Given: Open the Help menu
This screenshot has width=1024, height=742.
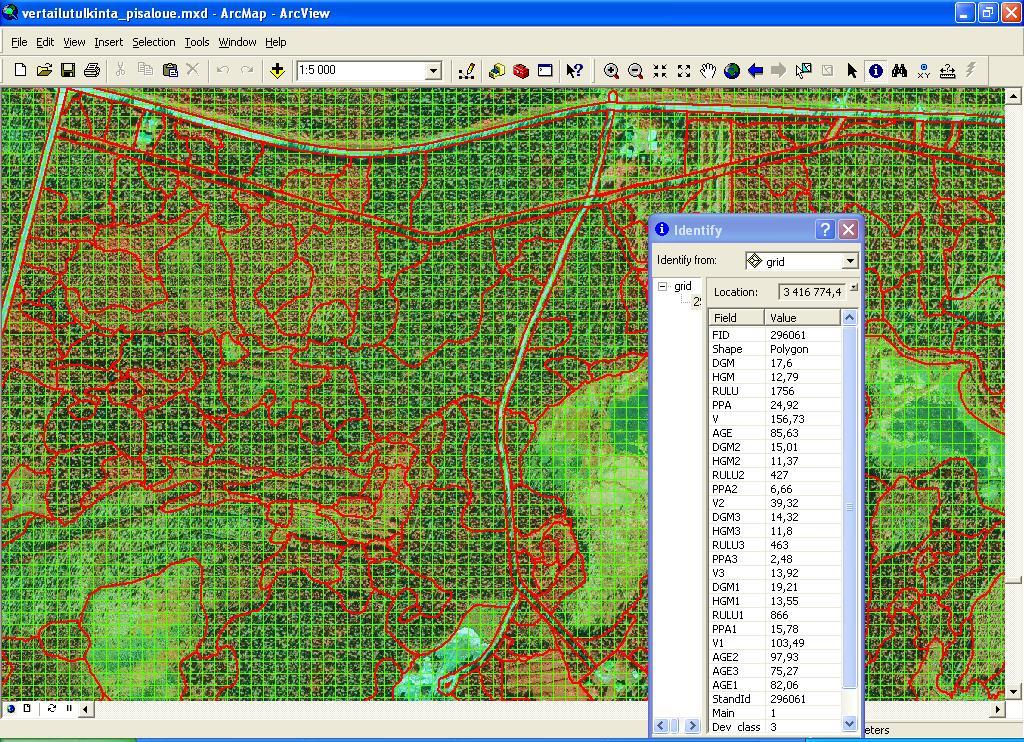Looking at the screenshot, I should 276,42.
